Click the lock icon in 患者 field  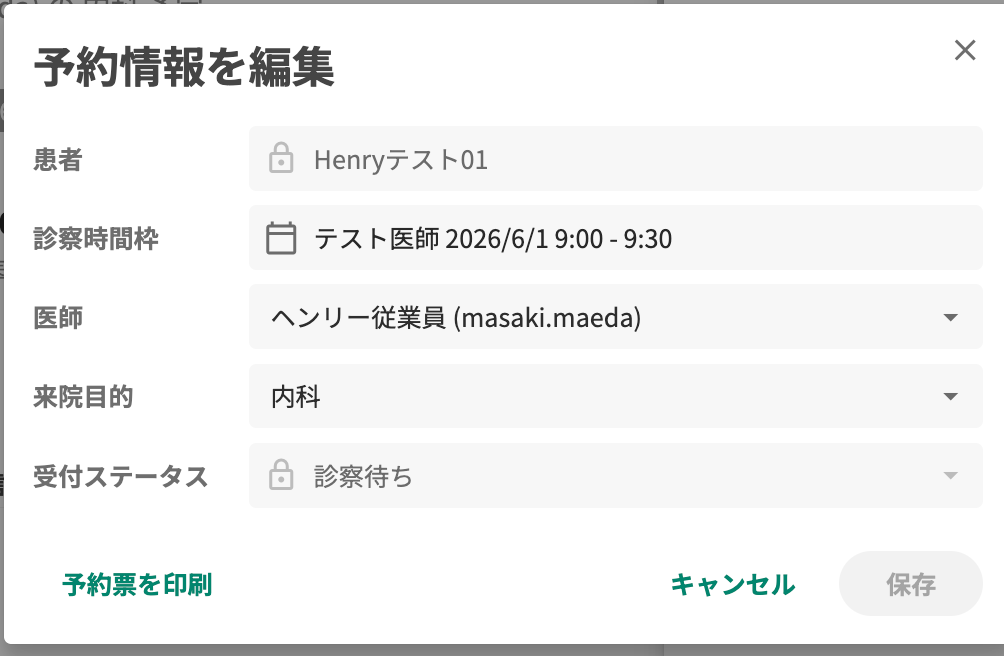281,158
